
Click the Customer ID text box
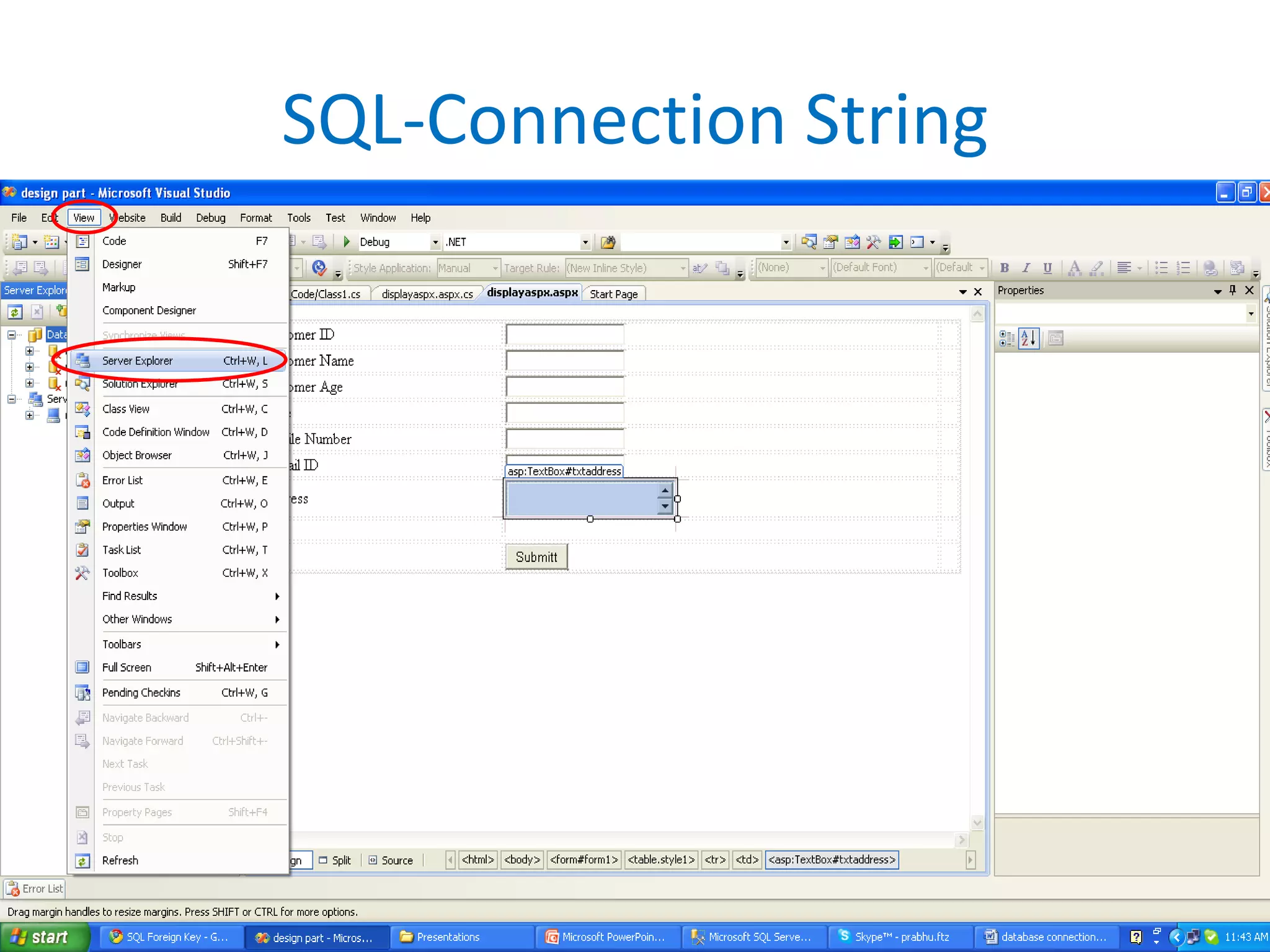point(565,334)
